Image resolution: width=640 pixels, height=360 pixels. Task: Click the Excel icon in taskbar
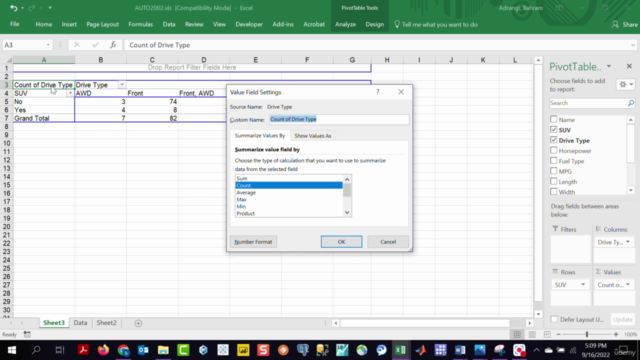(400, 350)
